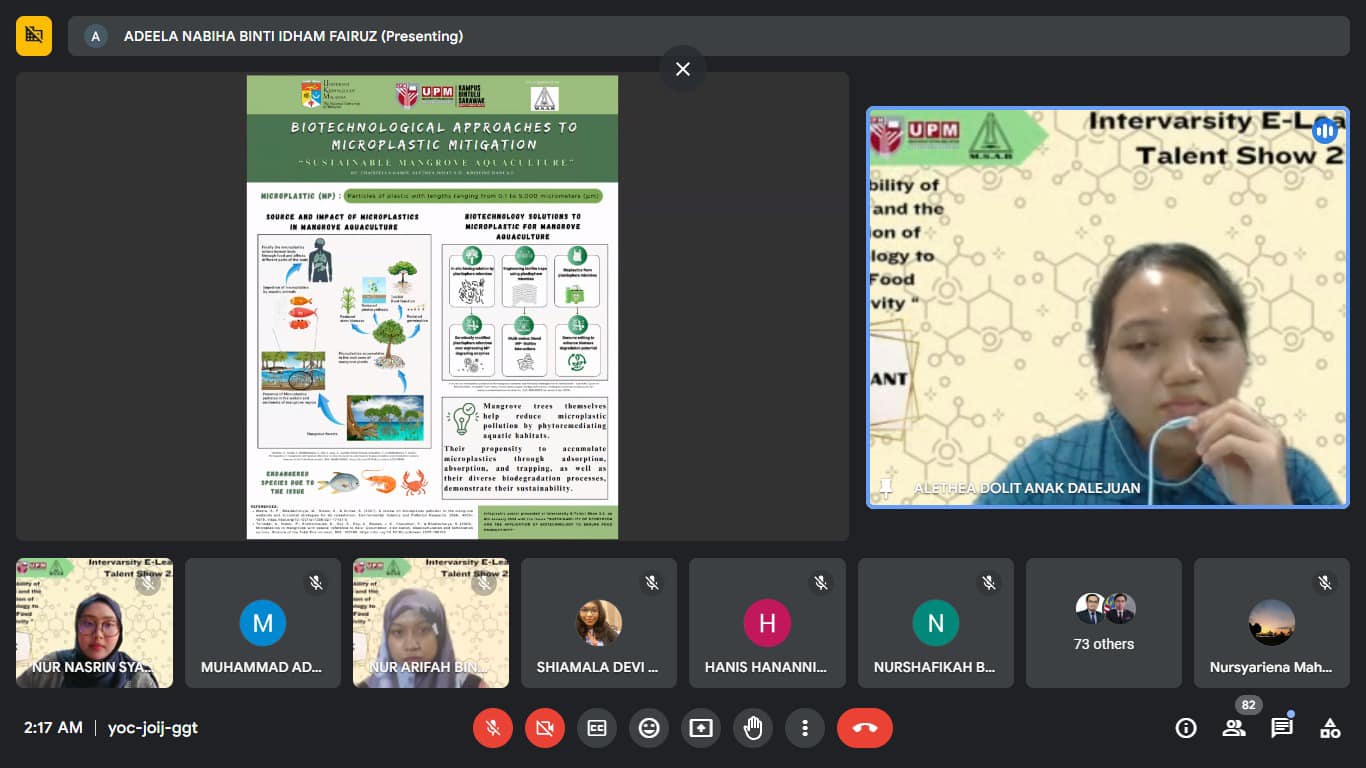Screen dimensions: 1366x768
Task: Raise hand button
Action: [x=753, y=728]
